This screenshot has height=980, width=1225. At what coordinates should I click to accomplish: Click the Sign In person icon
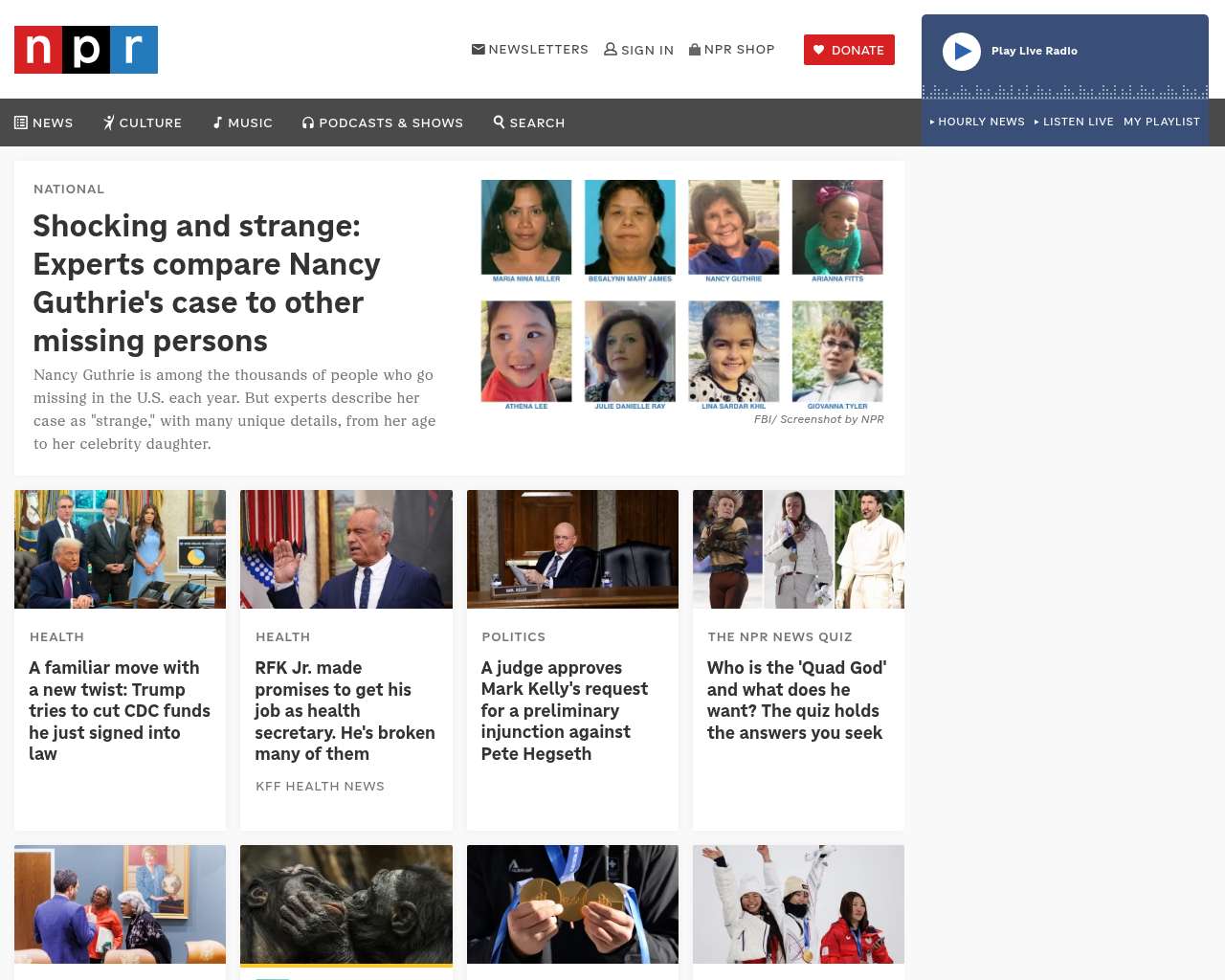611,49
